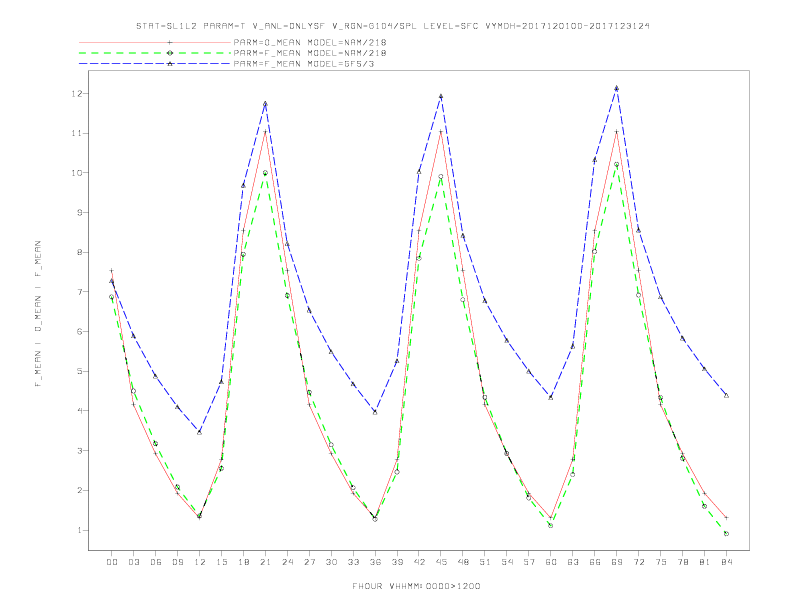Click x-axis tick label 12

point(200,562)
